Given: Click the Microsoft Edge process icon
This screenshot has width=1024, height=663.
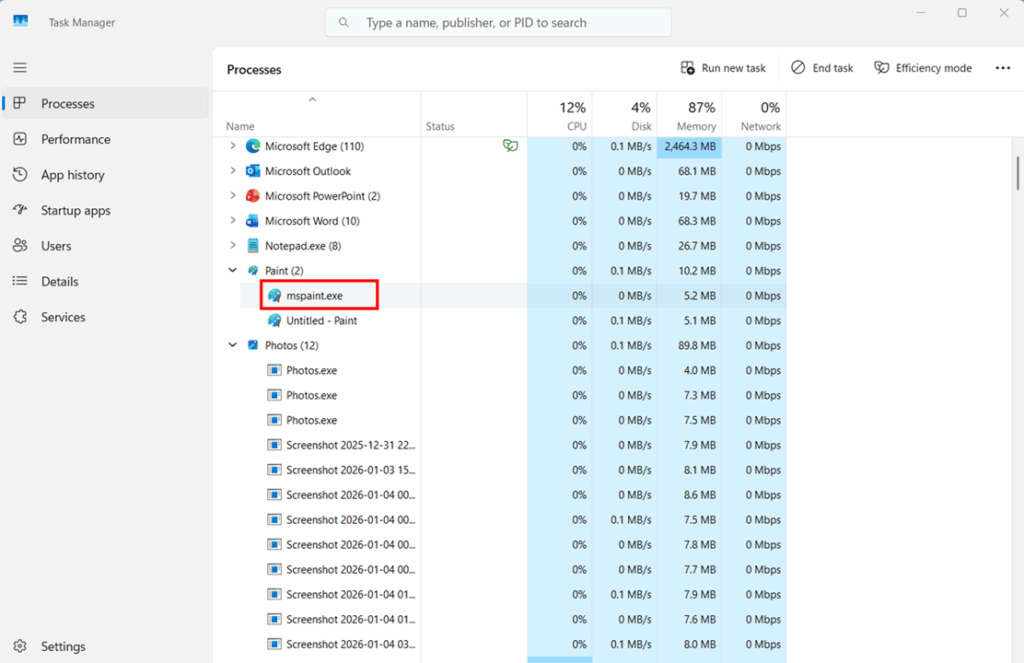Looking at the screenshot, I should pyautogui.click(x=253, y=146).
